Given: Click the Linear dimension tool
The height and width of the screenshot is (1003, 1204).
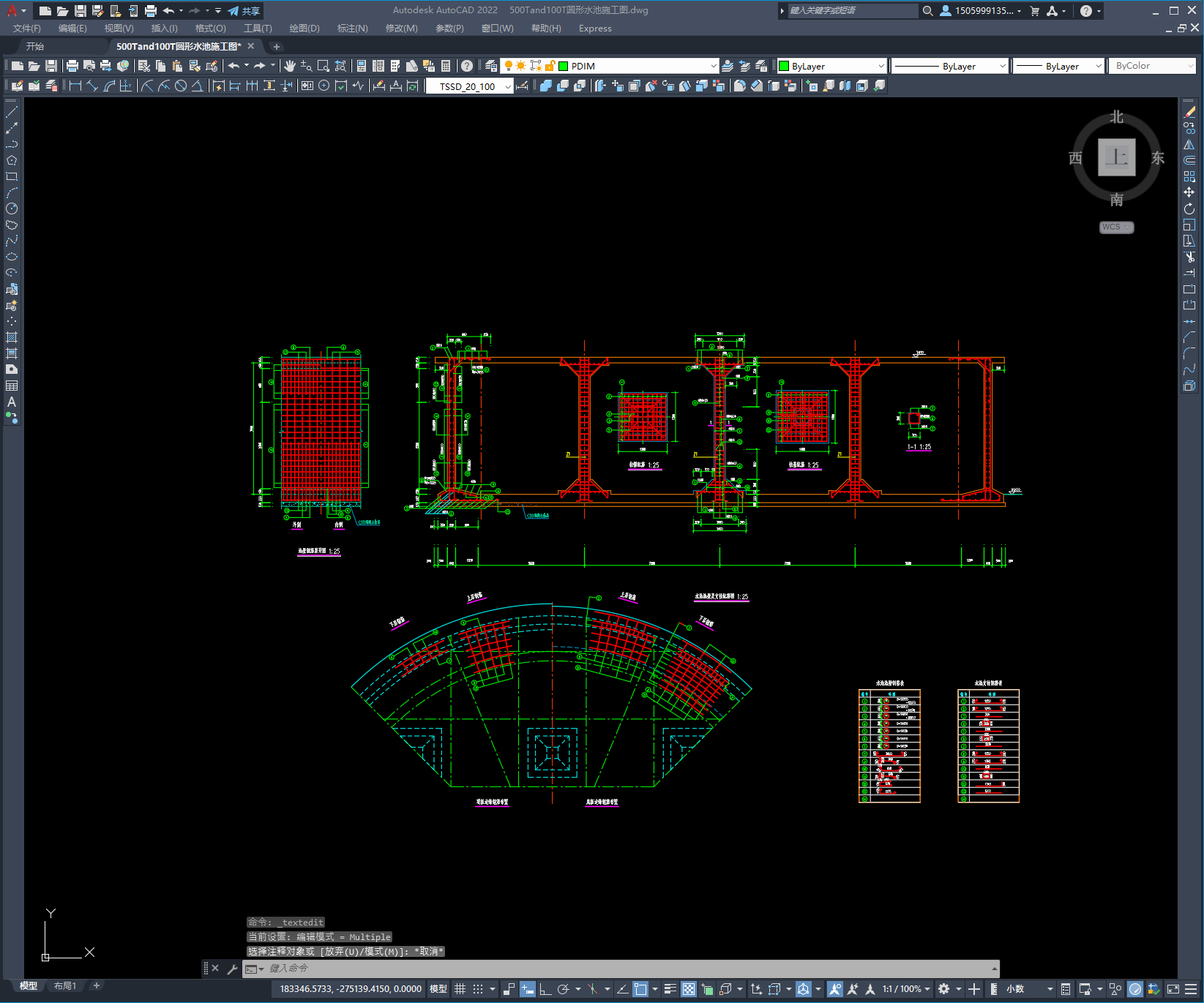Looking at the screenshot, I should tap(75, 86).
